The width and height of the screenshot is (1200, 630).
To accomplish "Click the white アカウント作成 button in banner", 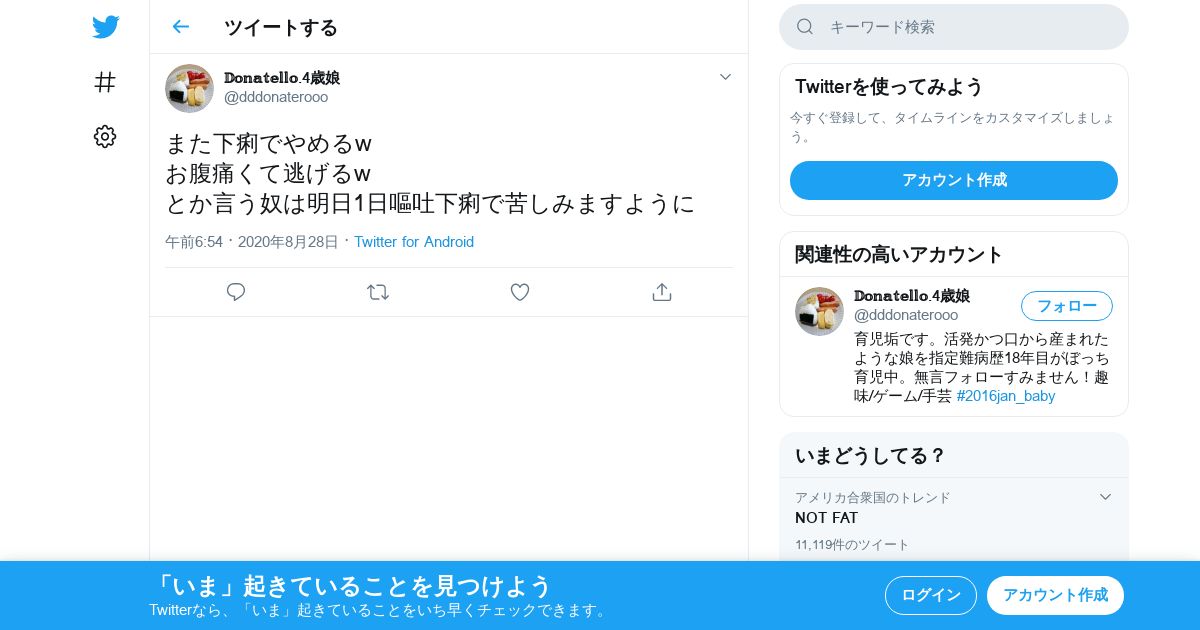I will point(1055,595).
